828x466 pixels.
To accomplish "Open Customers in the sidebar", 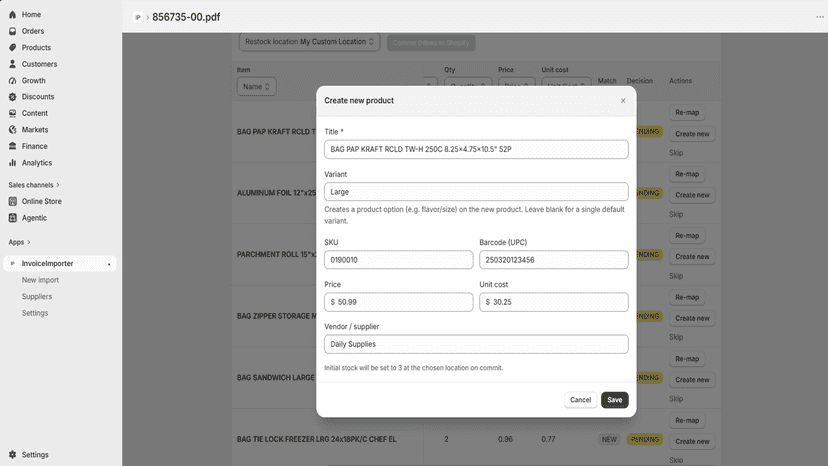I will (x=40, y=64).
